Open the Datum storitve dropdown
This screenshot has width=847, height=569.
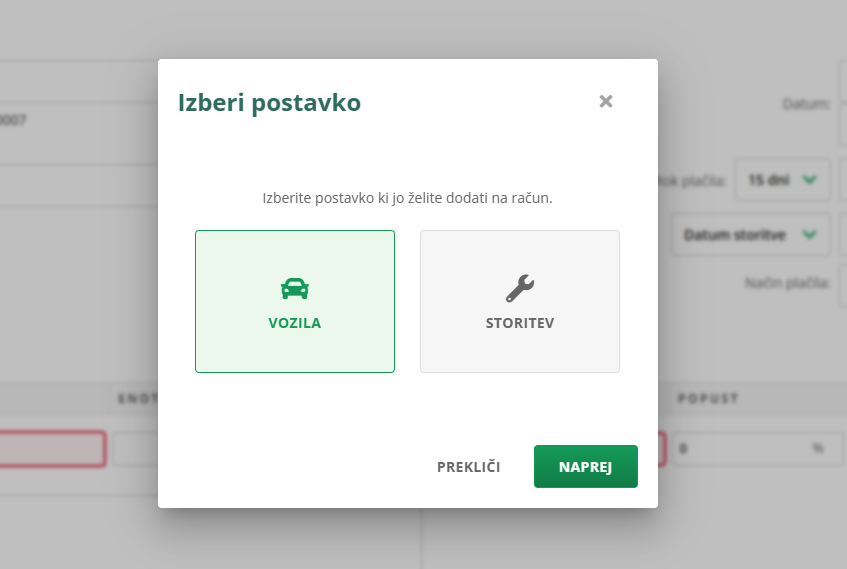(x=751, y=235)
